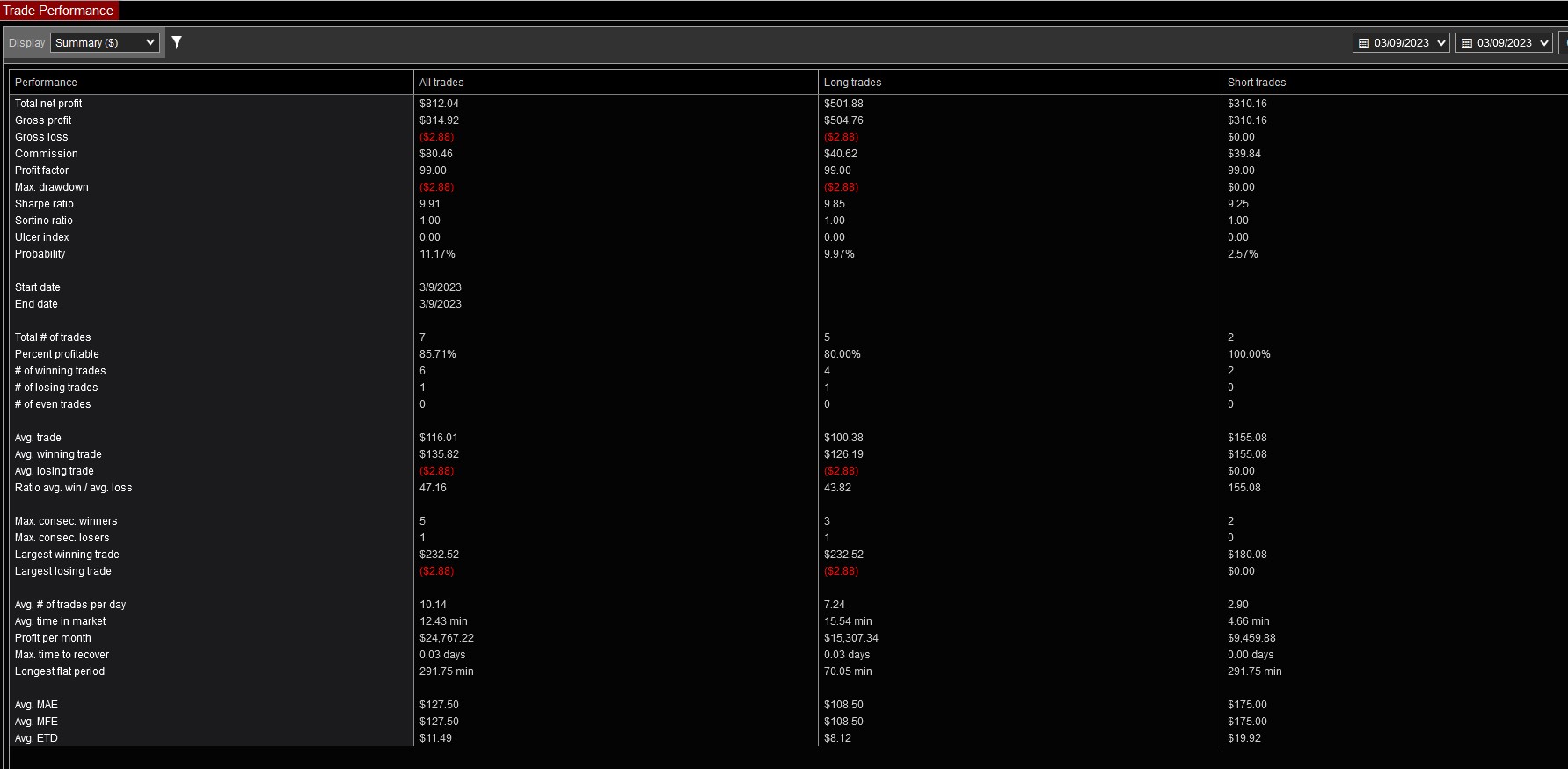1568x769 pixels.
Task: Click the 100.00% short percent profitable
Action: point(1249,354)
